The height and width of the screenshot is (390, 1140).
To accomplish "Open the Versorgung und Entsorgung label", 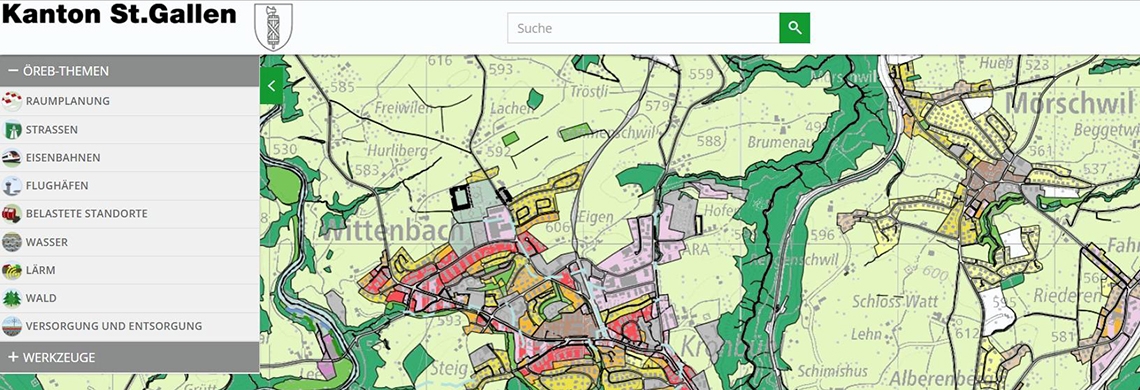I will point(114,326).
